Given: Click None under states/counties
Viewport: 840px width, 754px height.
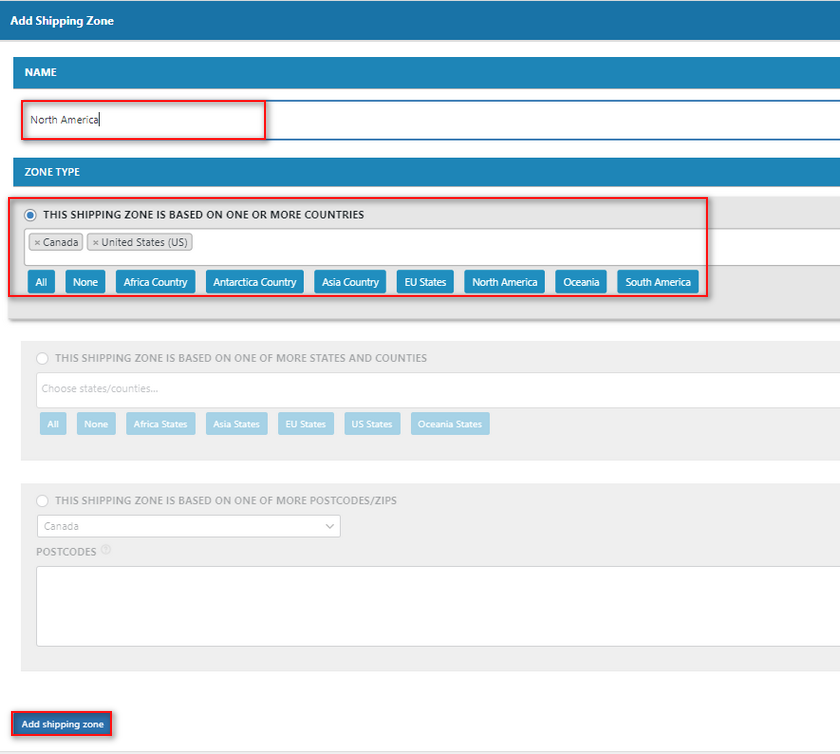Looking at the screenshot, I should 96,424.
